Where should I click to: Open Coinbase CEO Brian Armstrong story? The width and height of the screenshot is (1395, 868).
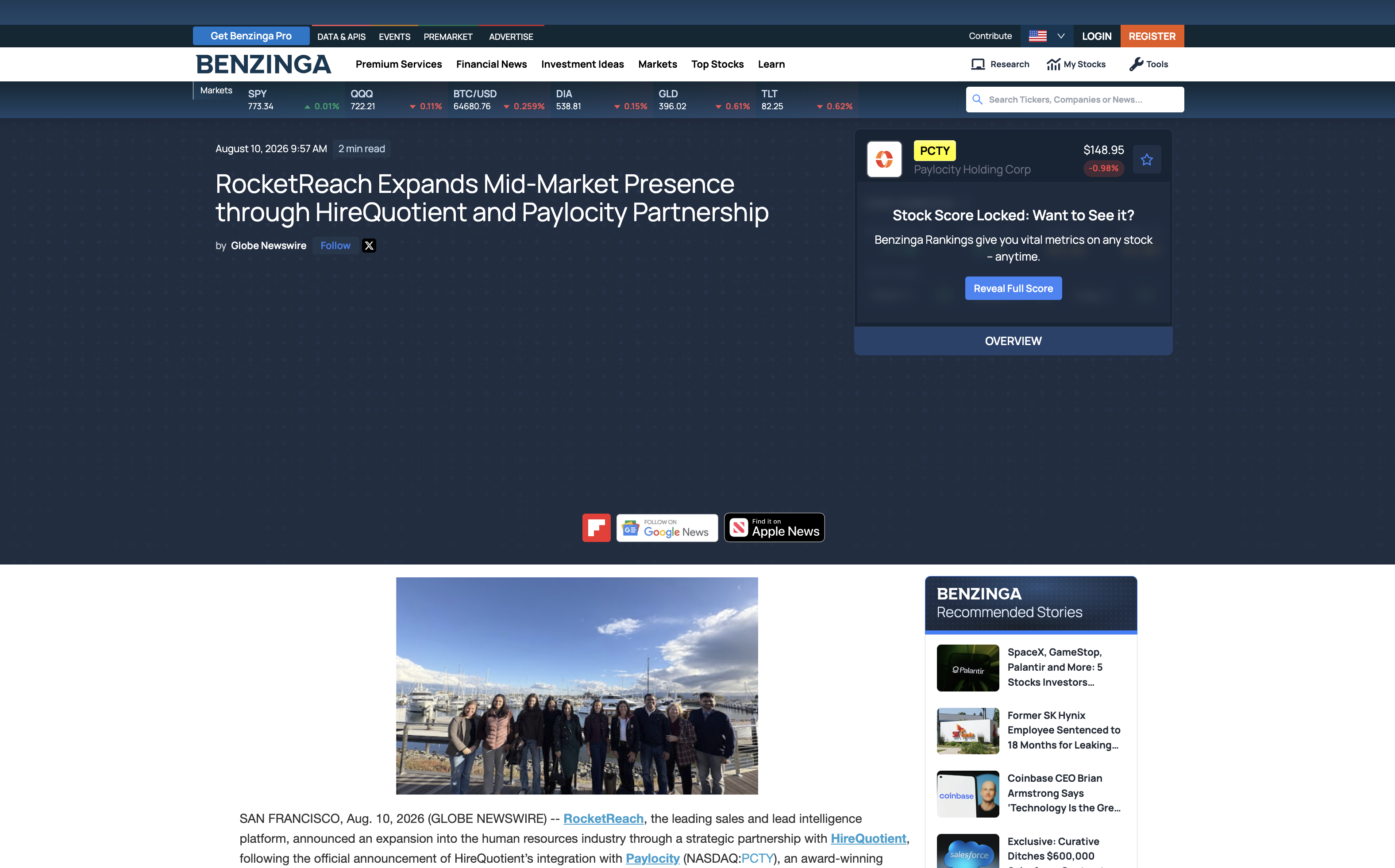click(1064, 793)
